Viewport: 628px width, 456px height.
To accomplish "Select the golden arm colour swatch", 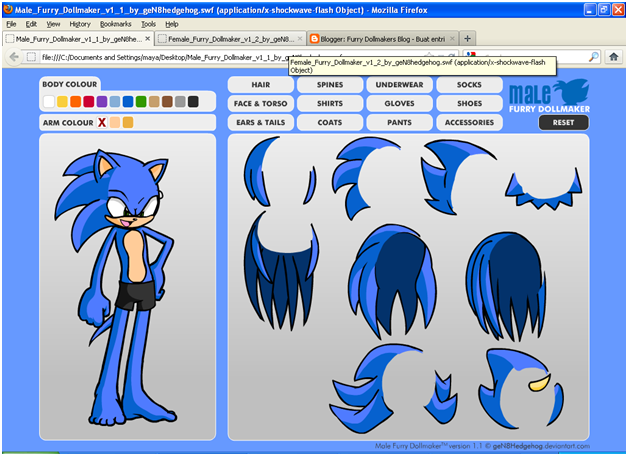I will (x=128, y=123).
